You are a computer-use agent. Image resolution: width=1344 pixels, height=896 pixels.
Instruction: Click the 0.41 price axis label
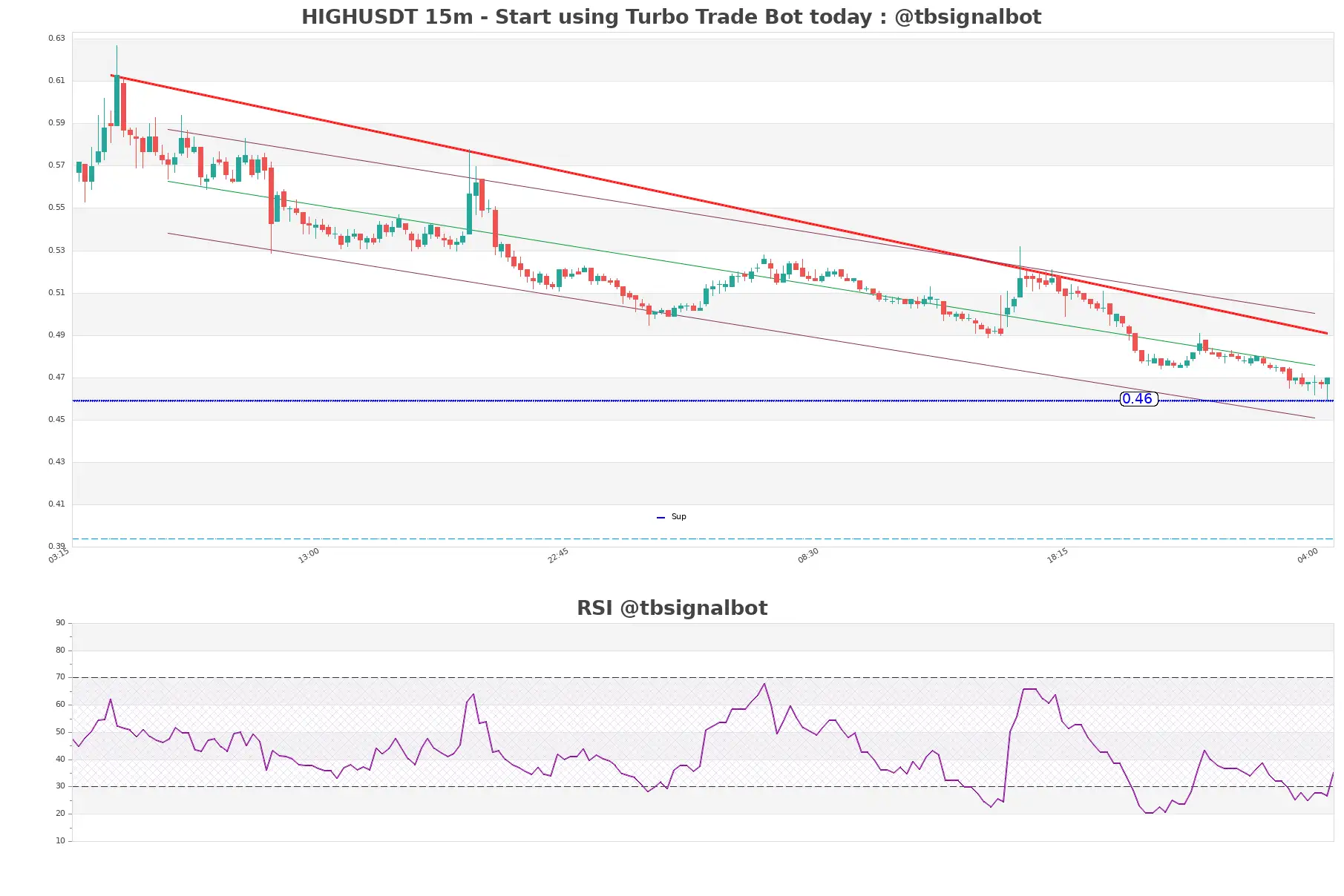(x=56, y=504)
